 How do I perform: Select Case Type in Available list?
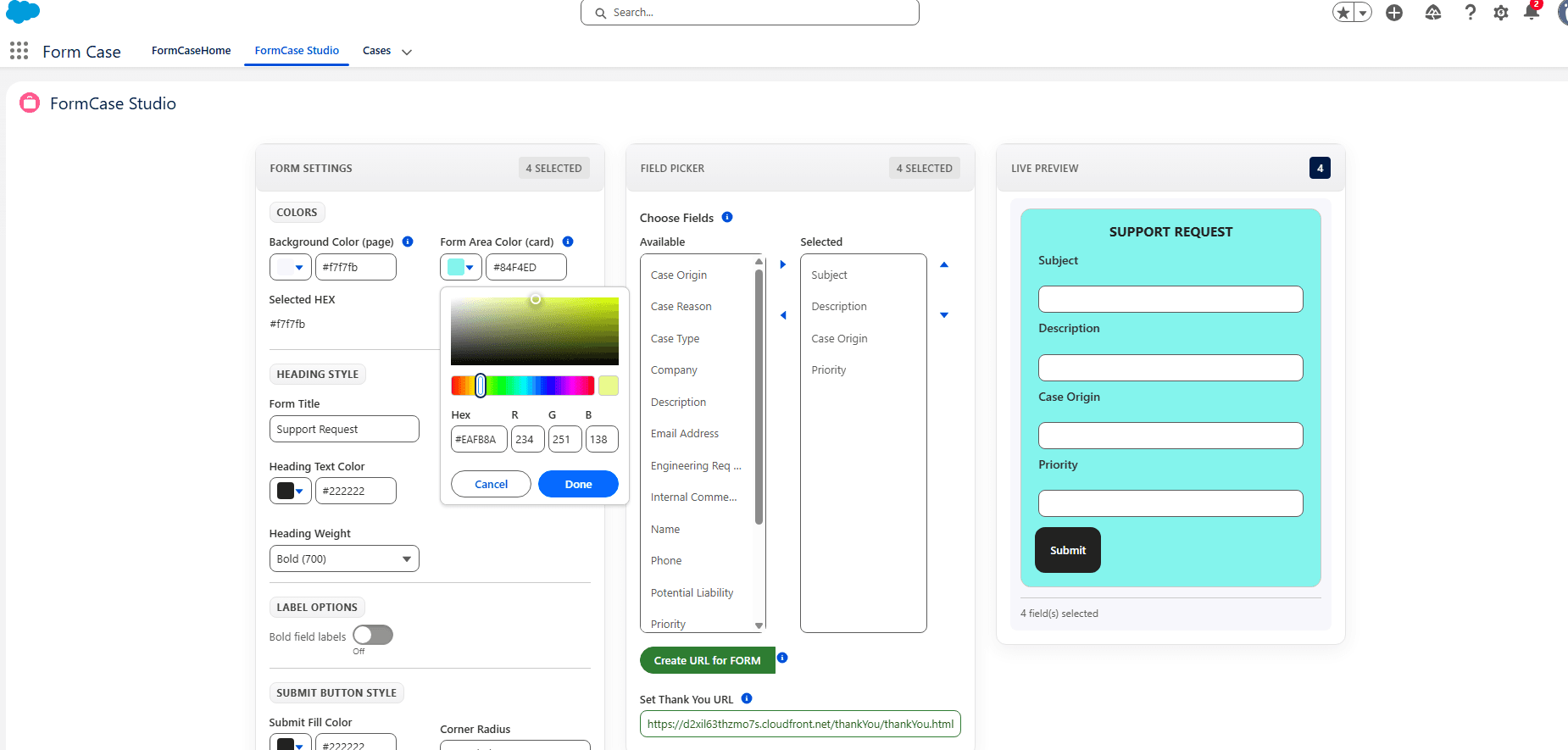pos(697,338)
